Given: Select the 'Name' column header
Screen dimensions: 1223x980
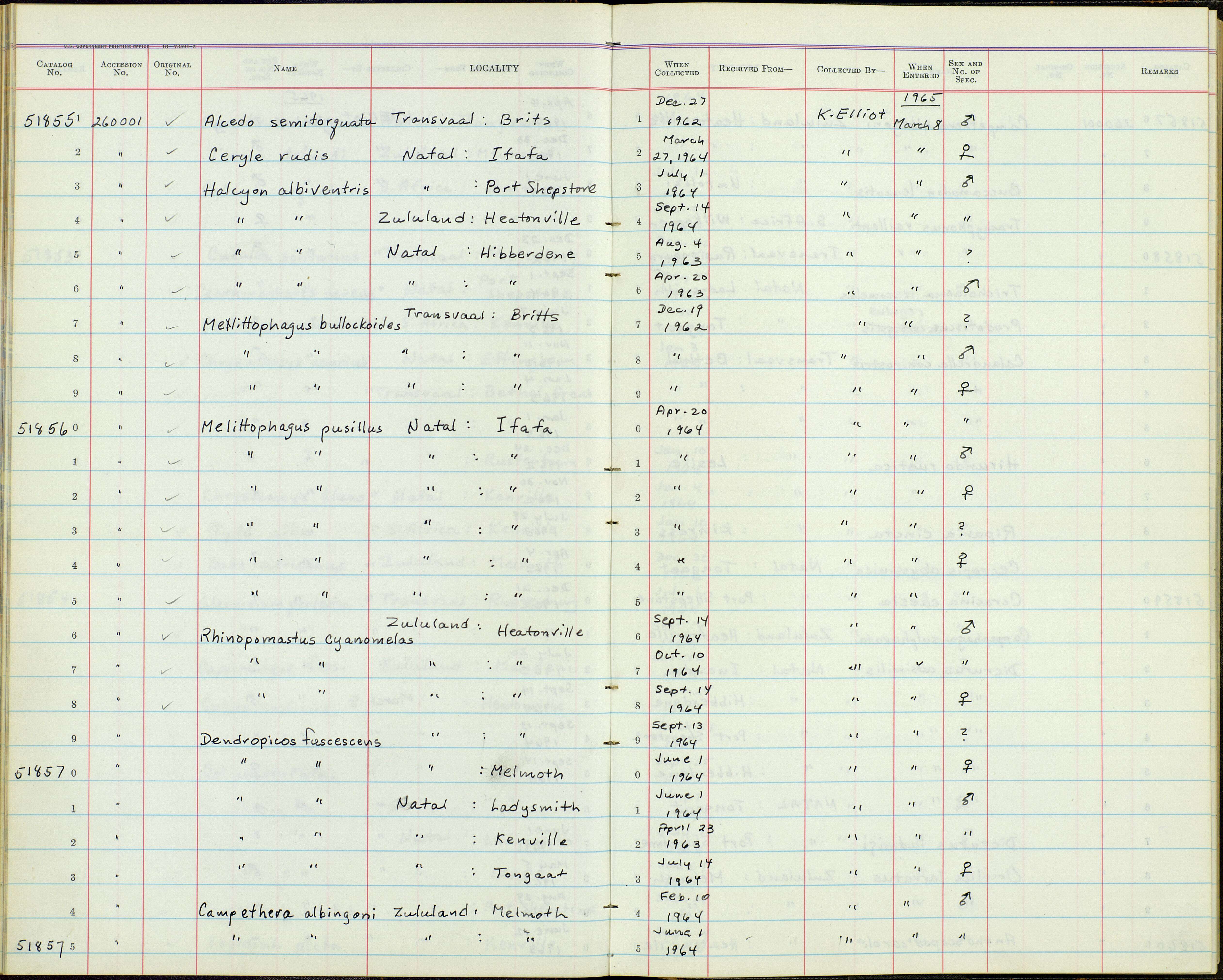Looking at the screenshot, I should pos(285,69).
